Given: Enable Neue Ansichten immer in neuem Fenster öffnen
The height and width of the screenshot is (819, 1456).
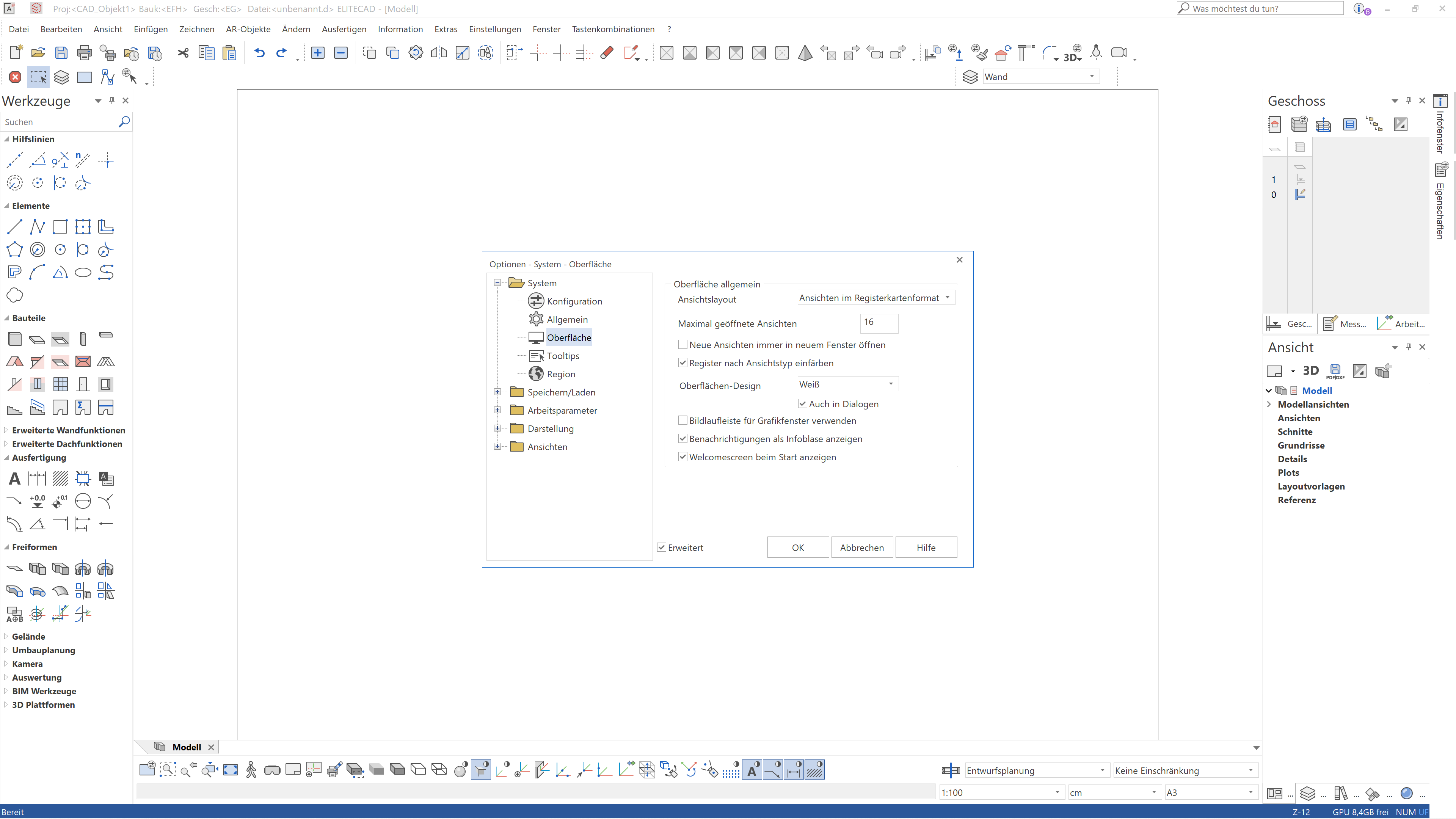Looking at the screenshot, I should 683,344.
